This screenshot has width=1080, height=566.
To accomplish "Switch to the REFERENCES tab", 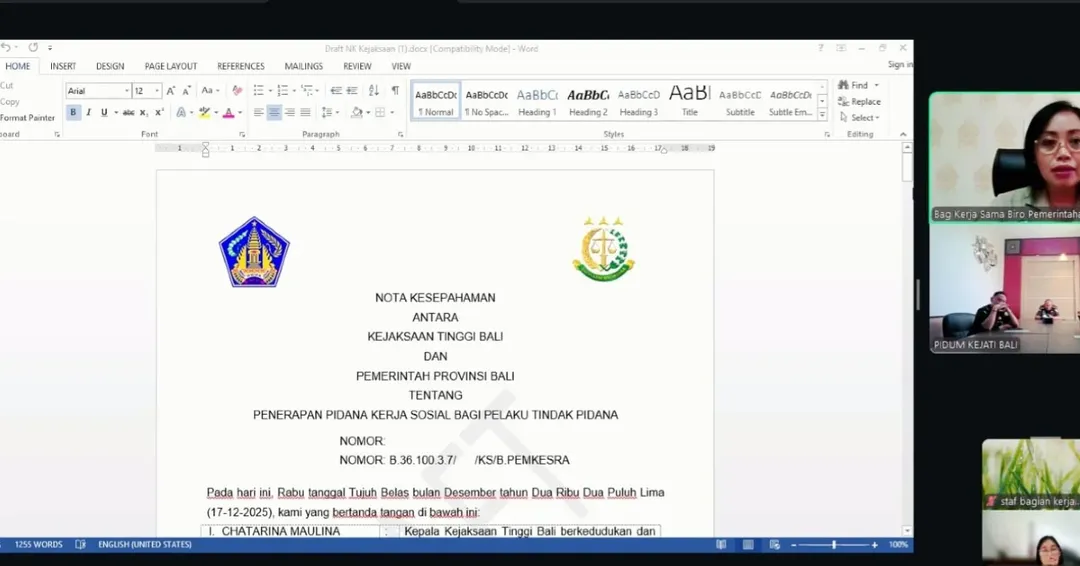I will 241,66.
